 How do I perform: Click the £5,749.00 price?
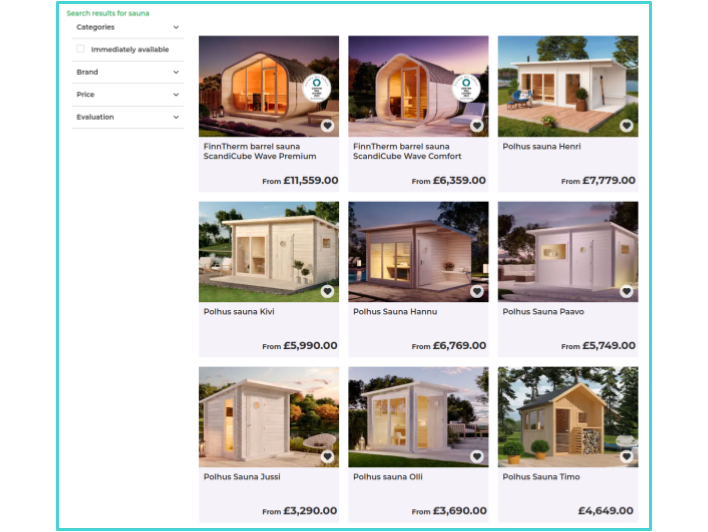pos(609,346)
